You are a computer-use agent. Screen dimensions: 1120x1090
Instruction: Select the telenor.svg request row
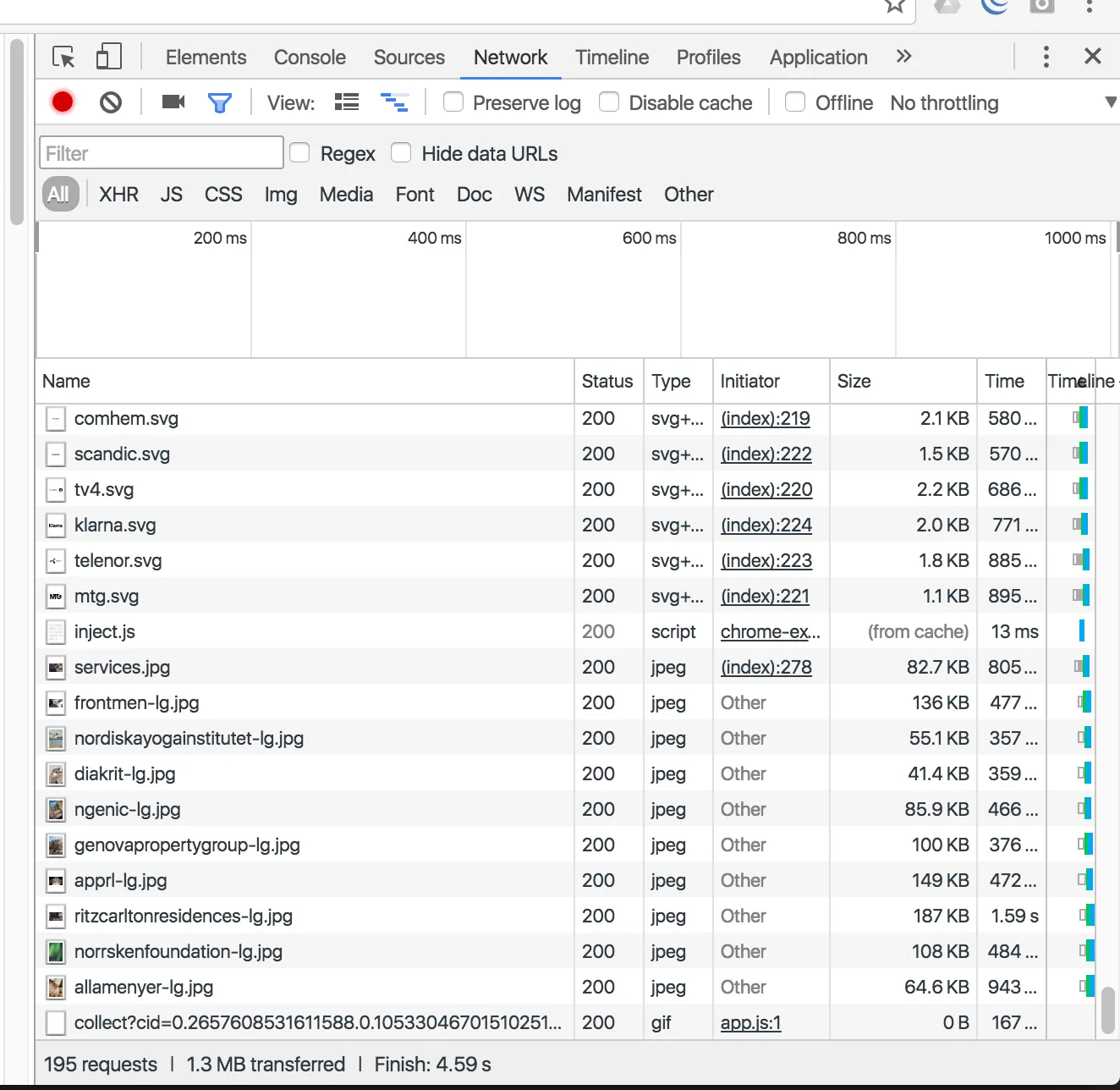pos(566,560)
